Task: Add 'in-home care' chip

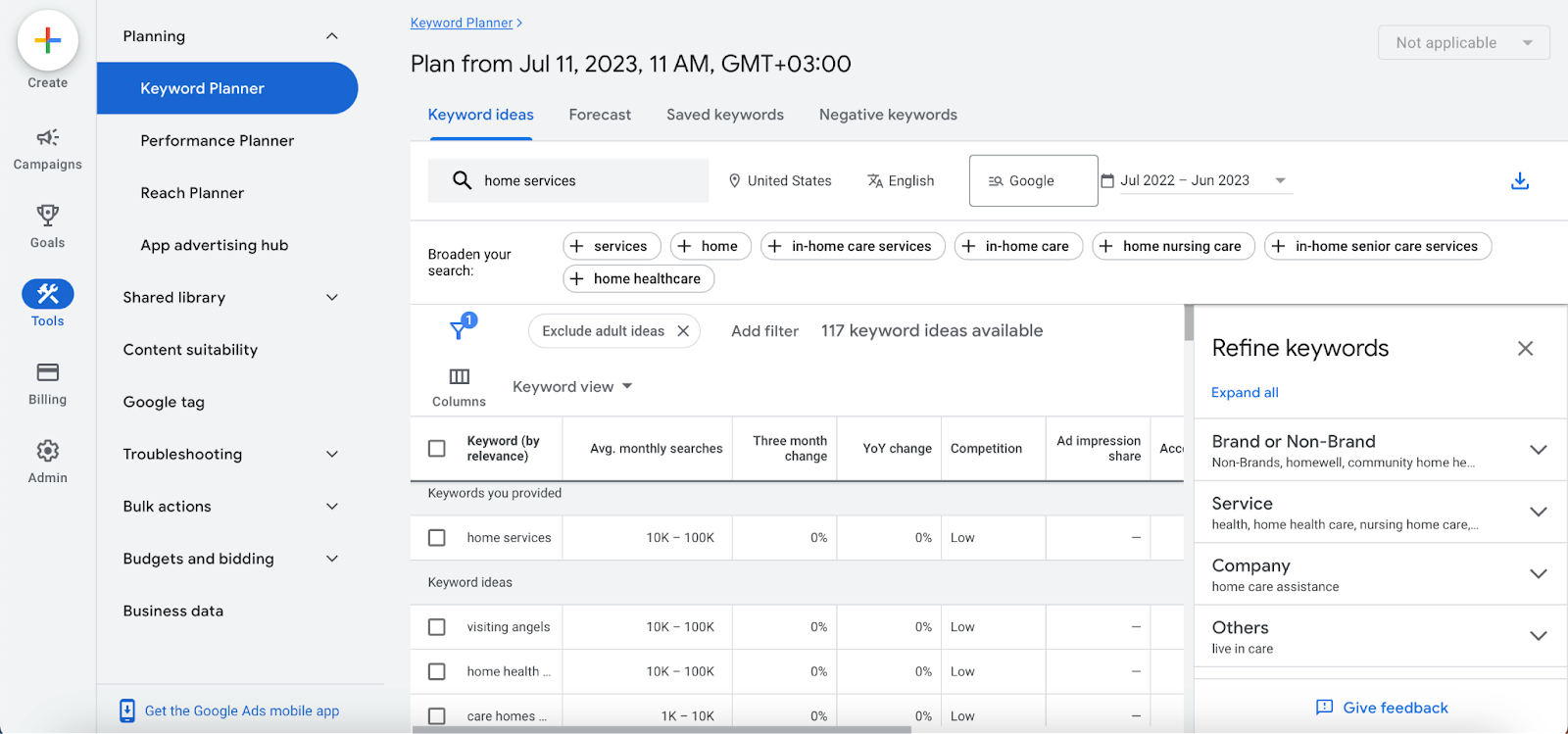Action: pyautogui.click(x=1018, y=246)
